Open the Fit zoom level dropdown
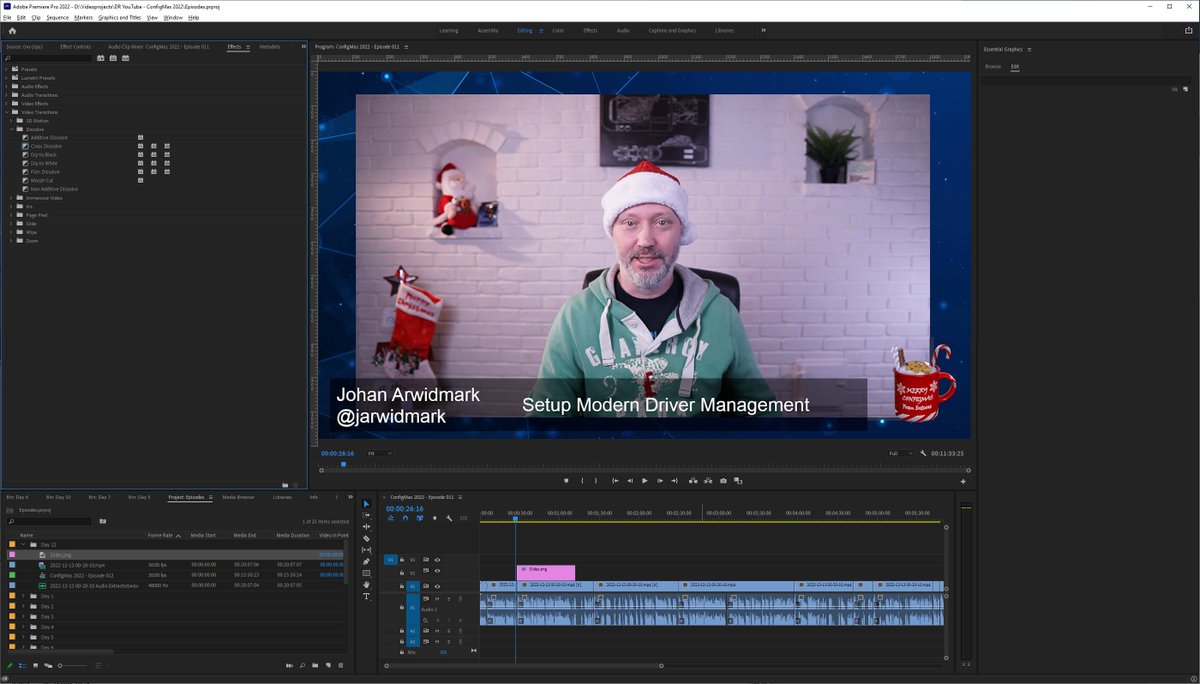1200x684 pixels. coord(379,453)
